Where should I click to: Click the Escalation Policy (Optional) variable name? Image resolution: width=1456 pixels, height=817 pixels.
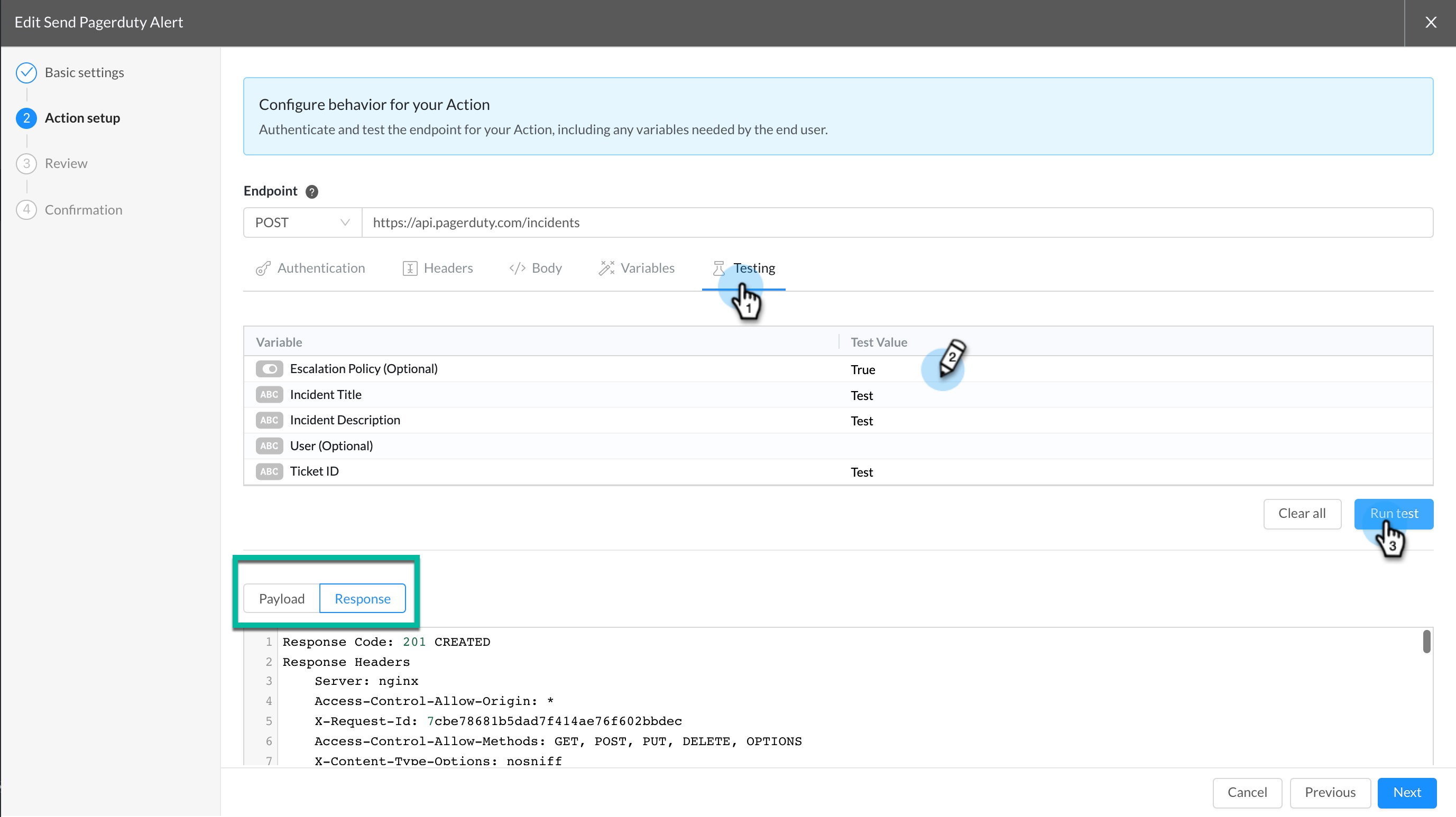click(x=363, y=369)
